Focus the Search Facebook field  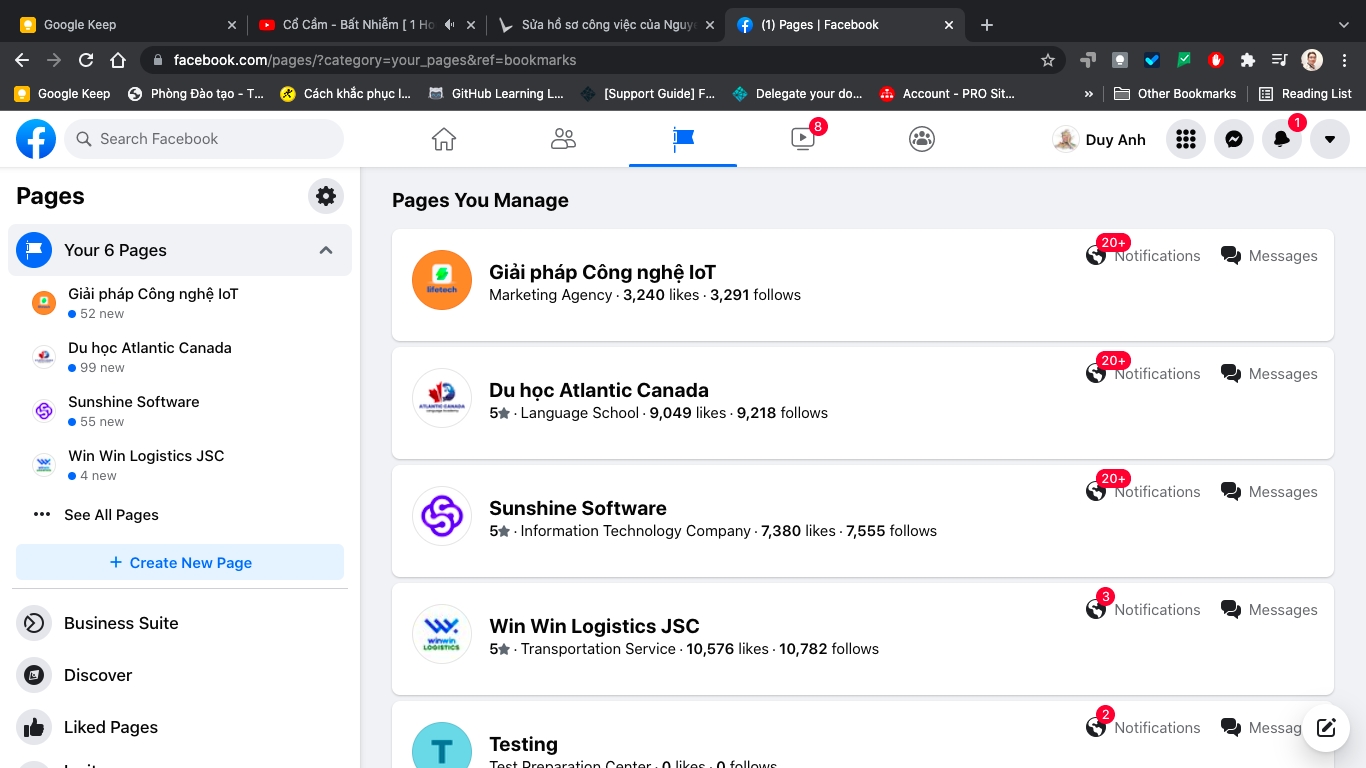tap(204, 139)
